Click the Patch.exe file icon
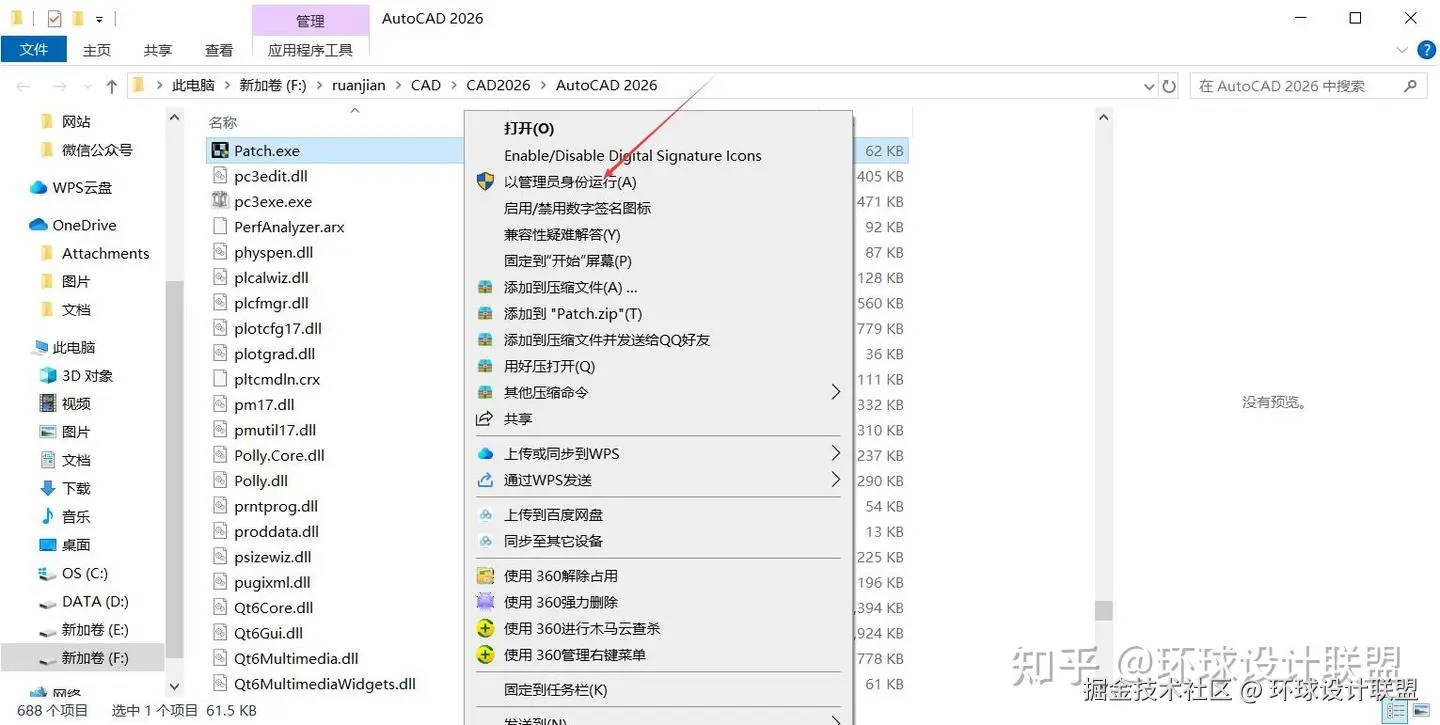This screenshot has height=725, width=1440. point(220,151)
